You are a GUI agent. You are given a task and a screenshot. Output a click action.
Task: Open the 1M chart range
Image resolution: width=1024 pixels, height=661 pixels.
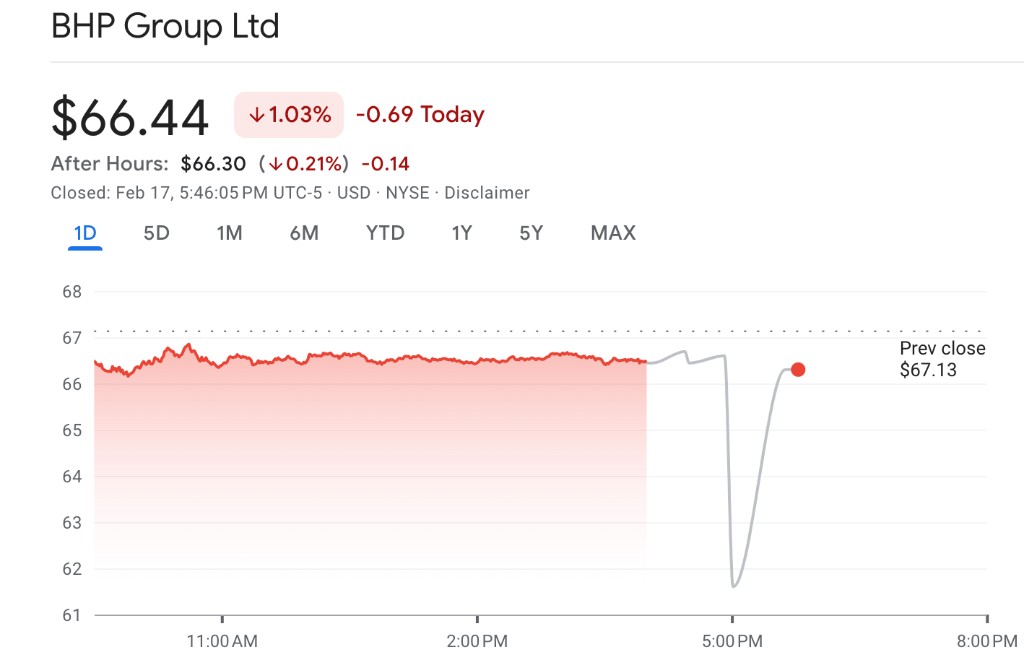(229, 233)
